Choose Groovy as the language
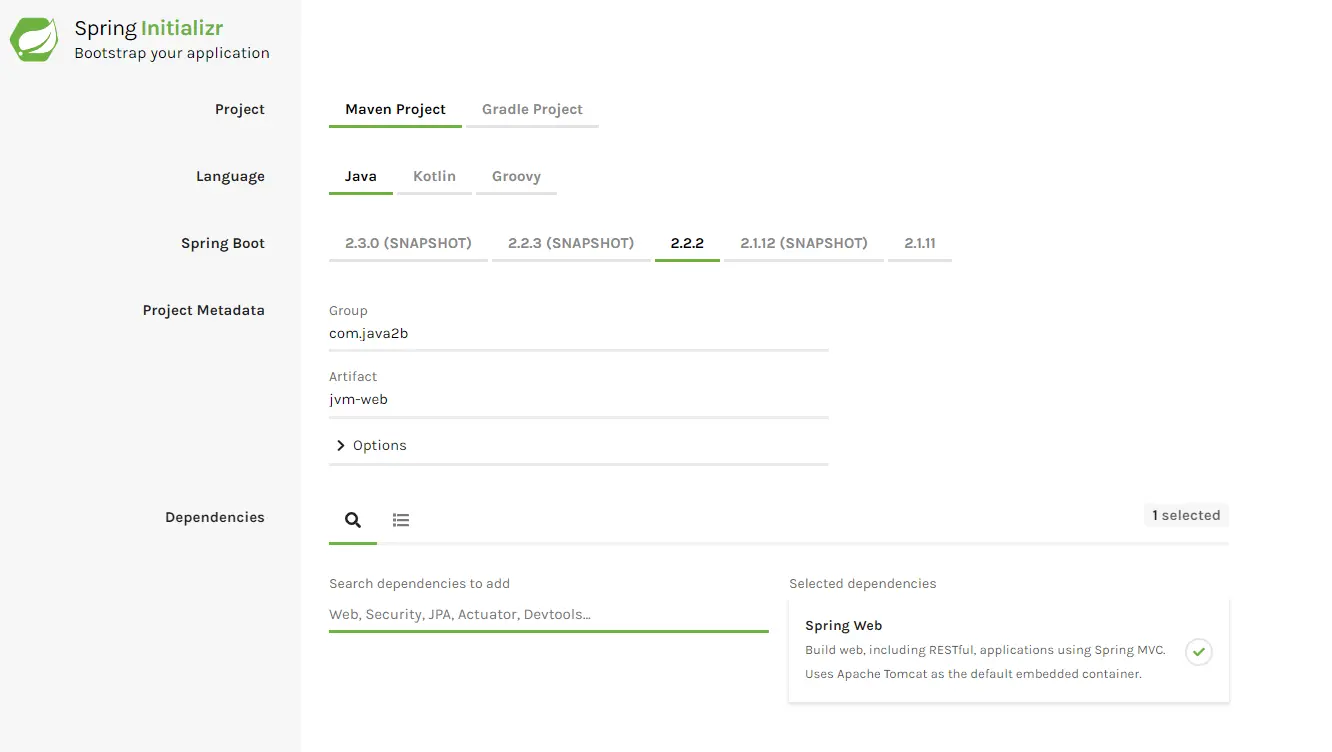 point(516,177)
